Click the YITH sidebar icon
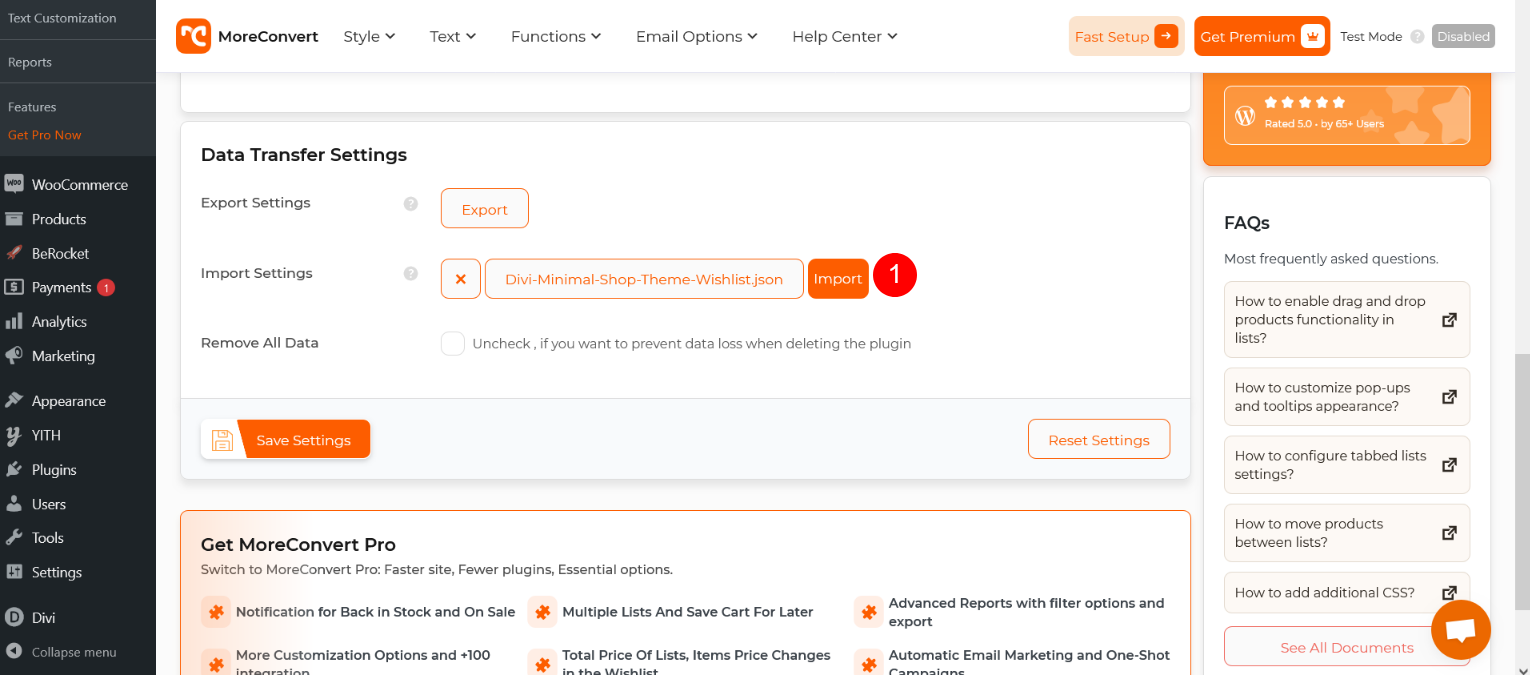 pos(14,435)
